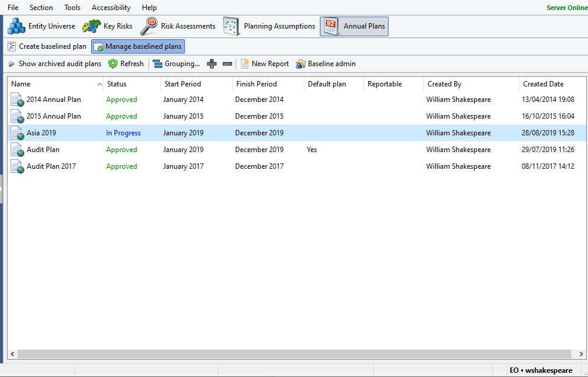Screen dimensions: 588x377
Task: Open the Entity Universe section icon
Action: pos(16,26)
